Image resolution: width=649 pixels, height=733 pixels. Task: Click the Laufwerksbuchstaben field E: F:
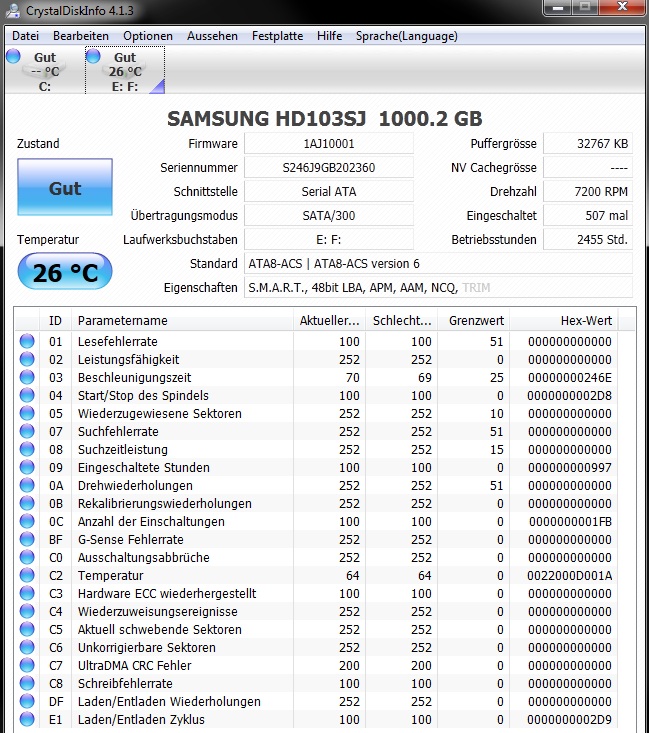click(329, 240)
